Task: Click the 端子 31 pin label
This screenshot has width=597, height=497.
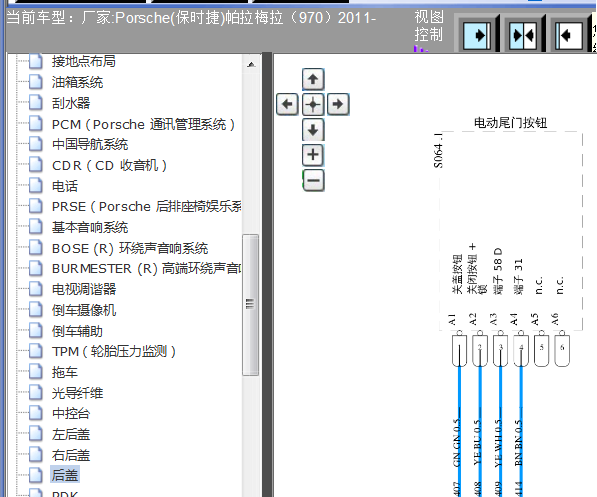Action: [518, 277]
